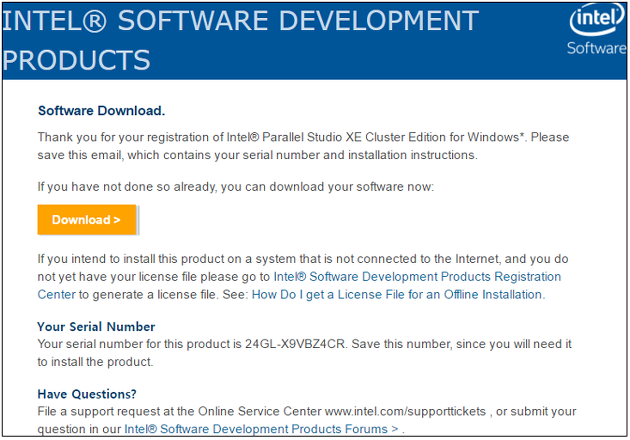This screenshot has height=440, width=630.
Task: Click the Software Download heading
Action: (x=101, y=111)
